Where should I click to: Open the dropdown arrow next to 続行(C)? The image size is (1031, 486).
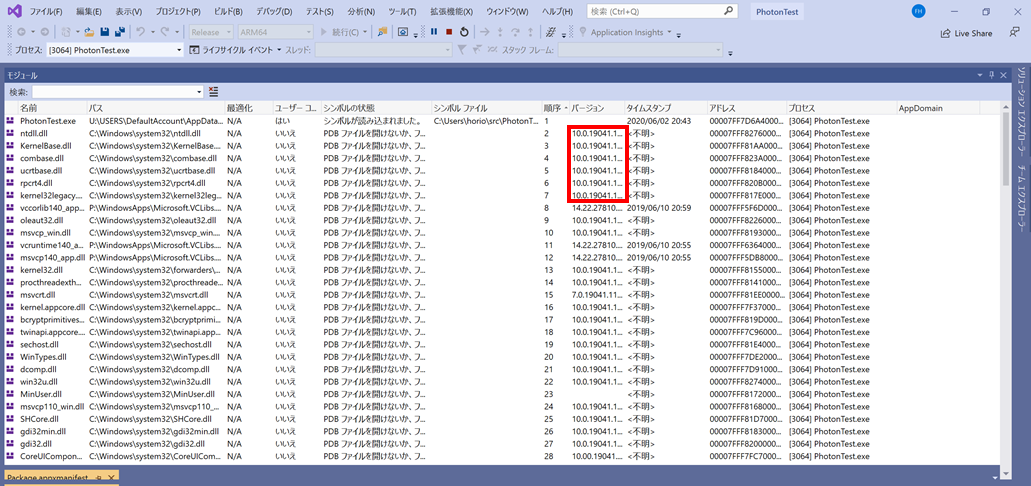(x=365, y=32)
